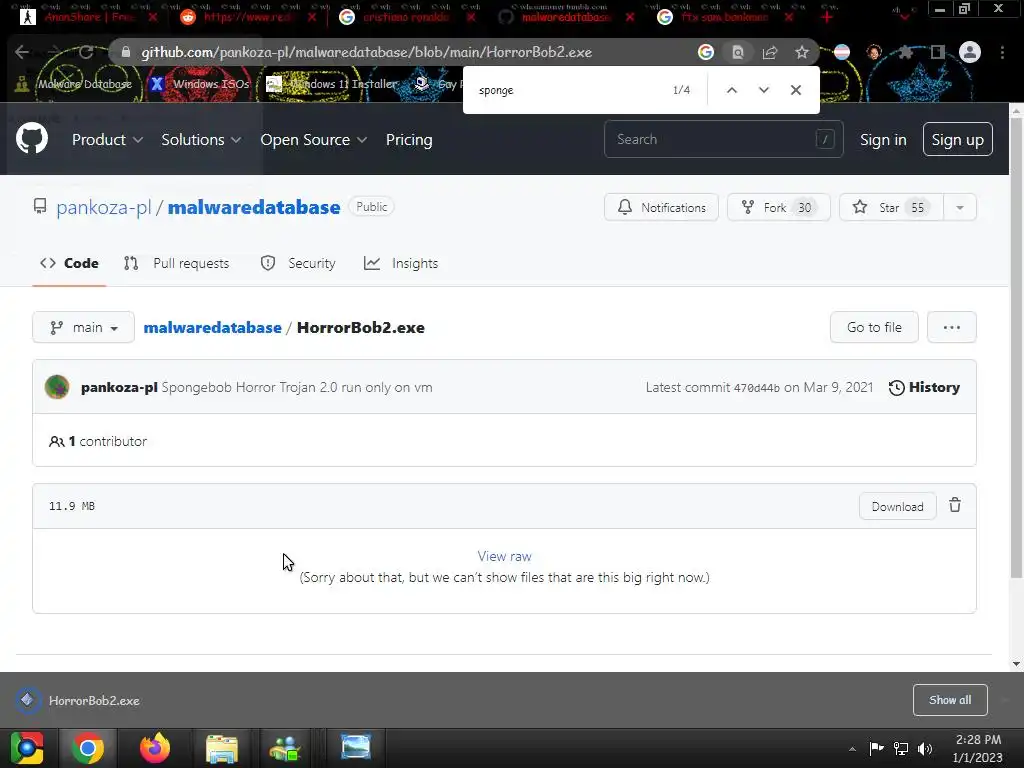Open the GitHub Octocat home logo
Screen dimensions: 1024x768
pyautogui.click(x=32, y=139)
